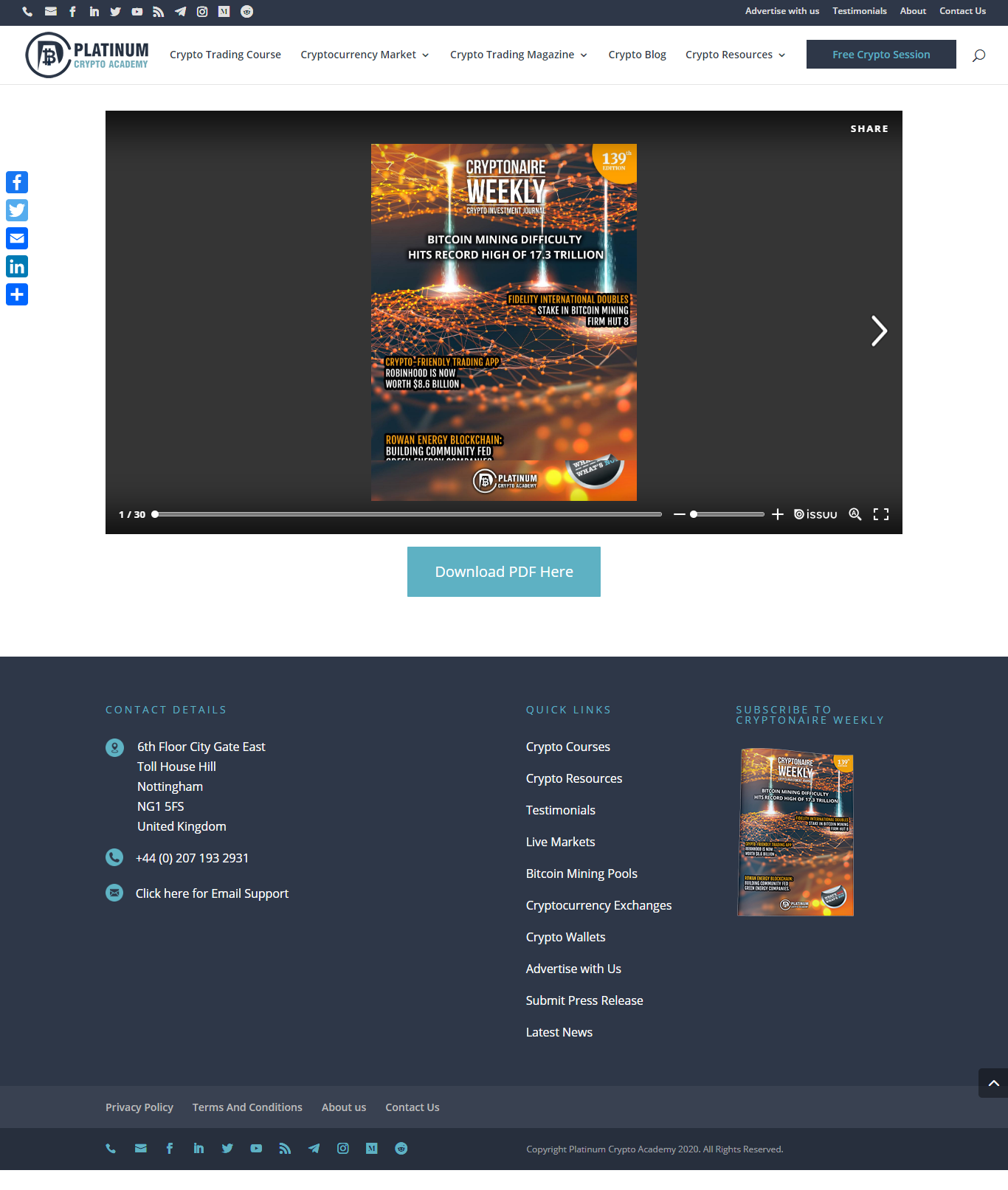This screenshot has width=1008, height=1190.
Task: Click Download PDF Here button
Action: (504, 572)
